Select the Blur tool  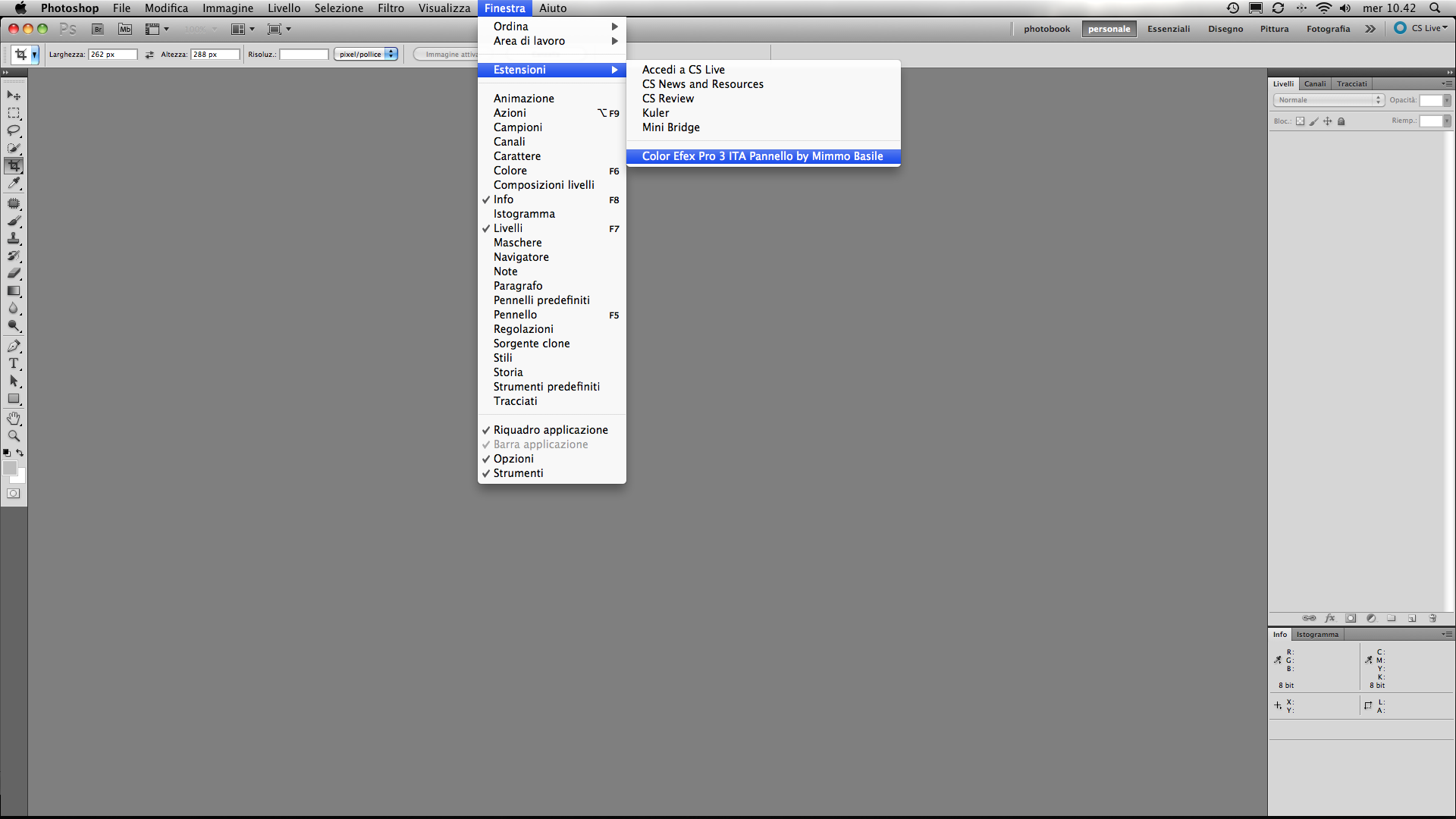point(14,309)
